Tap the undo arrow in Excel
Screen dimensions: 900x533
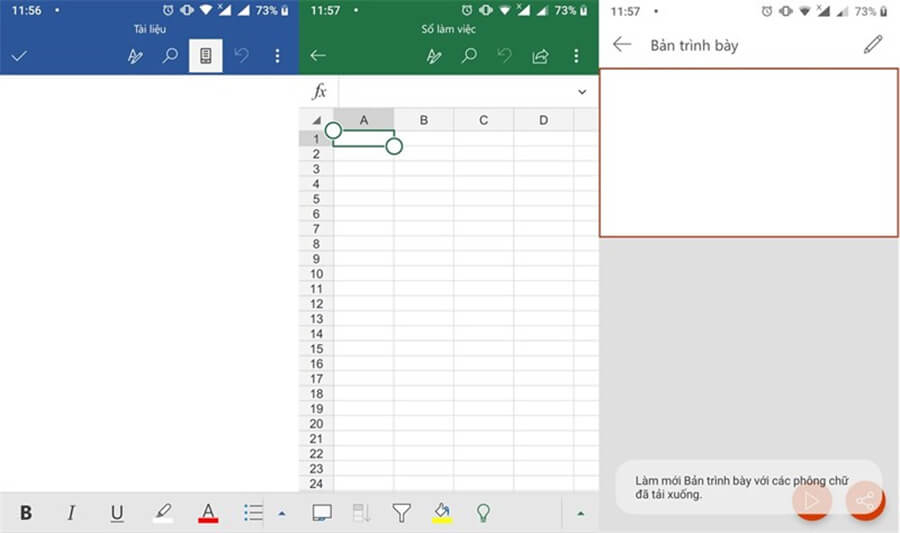pos(505,55)
